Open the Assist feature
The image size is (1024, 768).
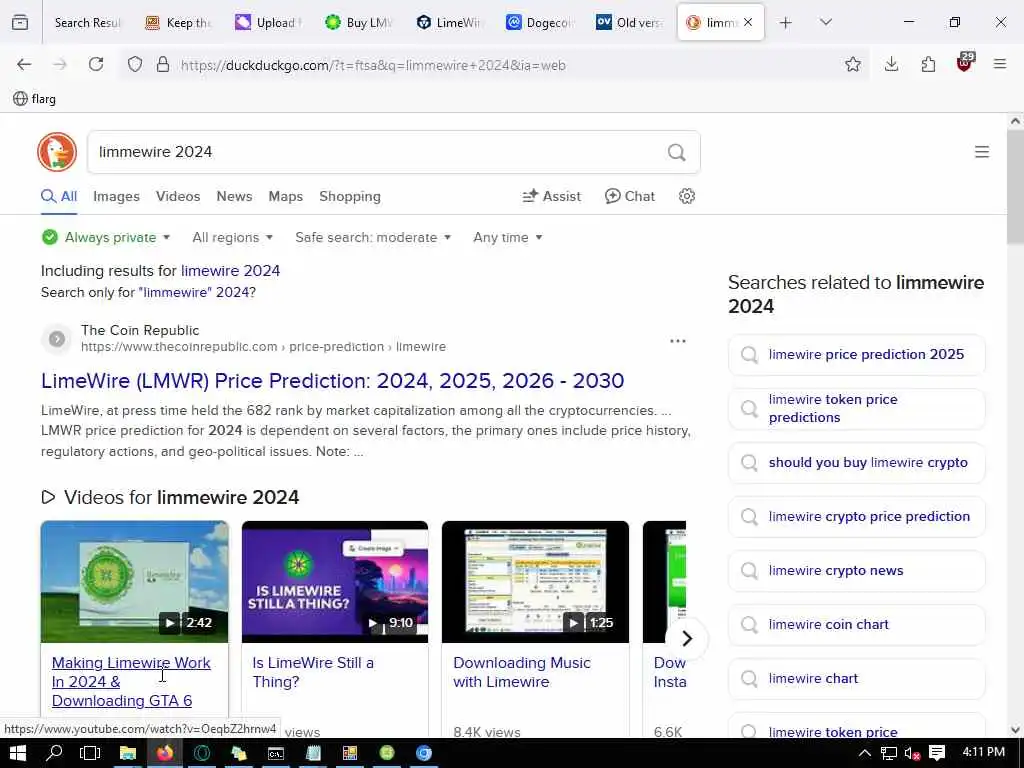tap(552, 196)
